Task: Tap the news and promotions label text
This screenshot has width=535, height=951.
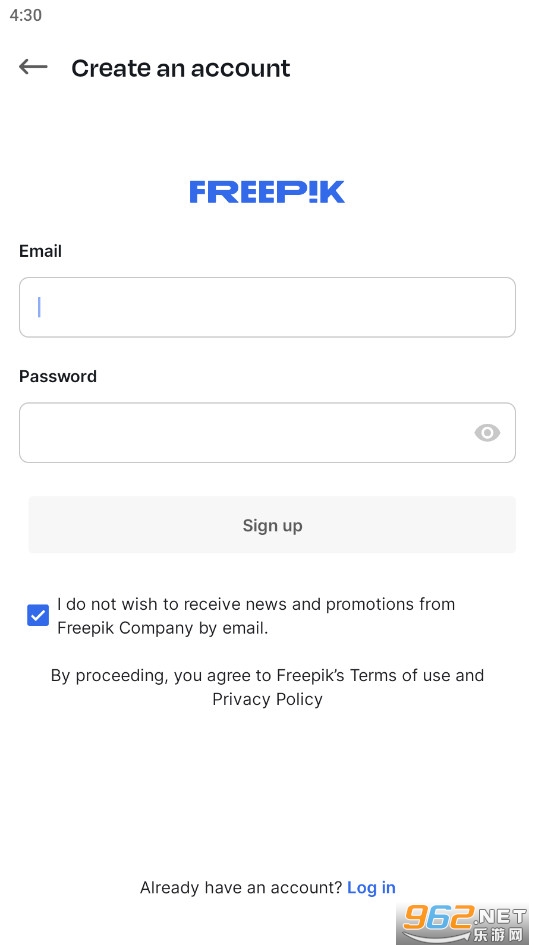Action: coord(256,616)
